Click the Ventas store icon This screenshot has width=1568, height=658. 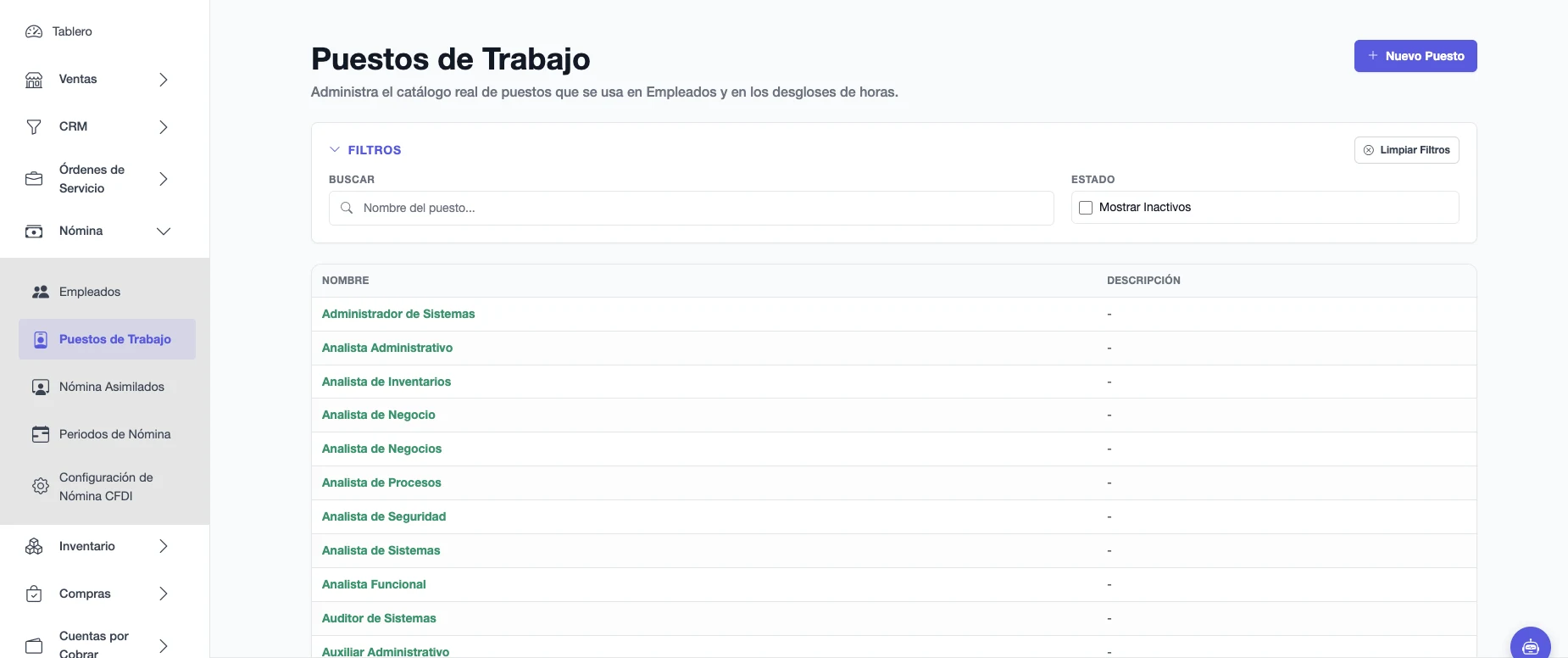coord(34,80)
